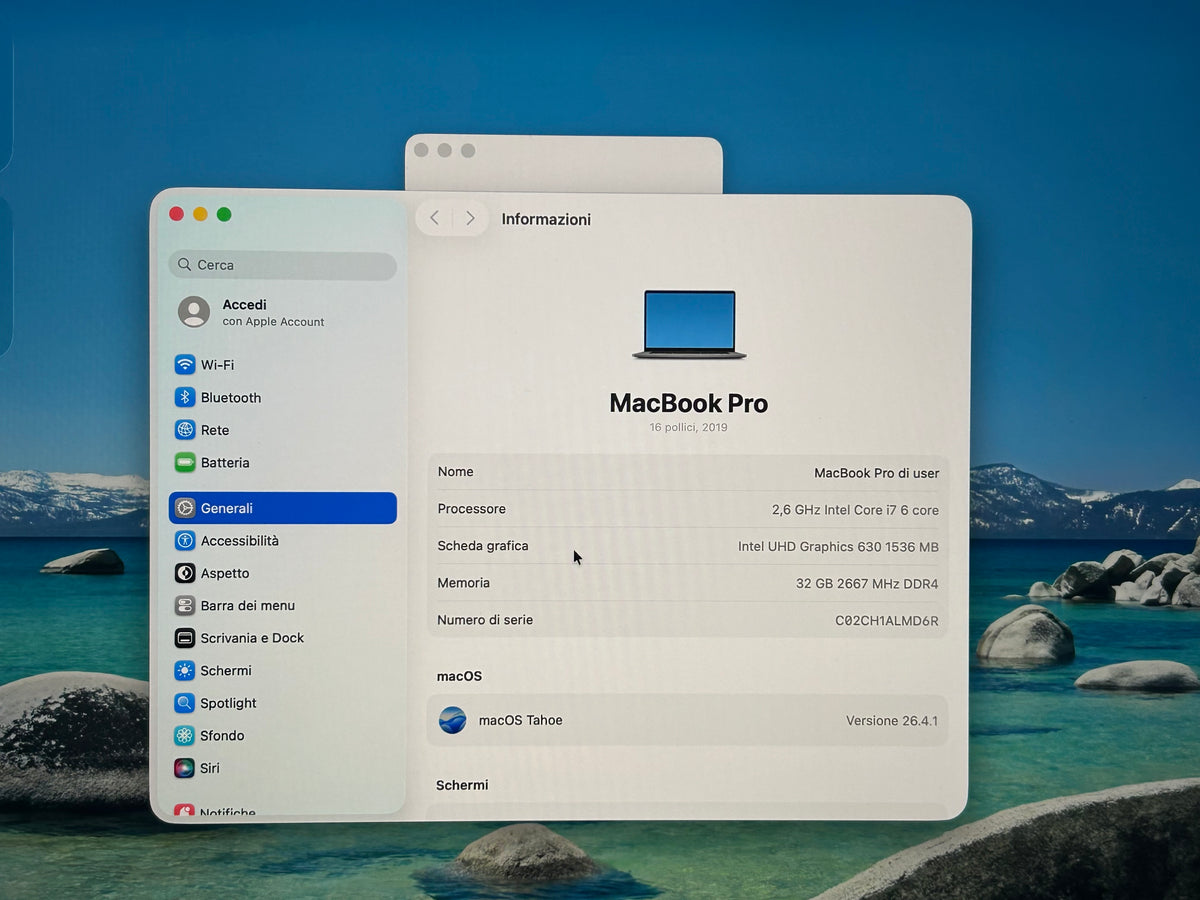Select Siri label in sidebar
The height and width of the screenshot is (900, 1200).
210,768
